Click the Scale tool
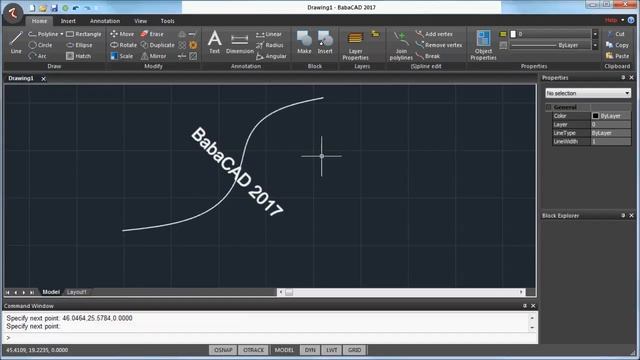Viewport: 640px width, 360px height. coord(122,56)
